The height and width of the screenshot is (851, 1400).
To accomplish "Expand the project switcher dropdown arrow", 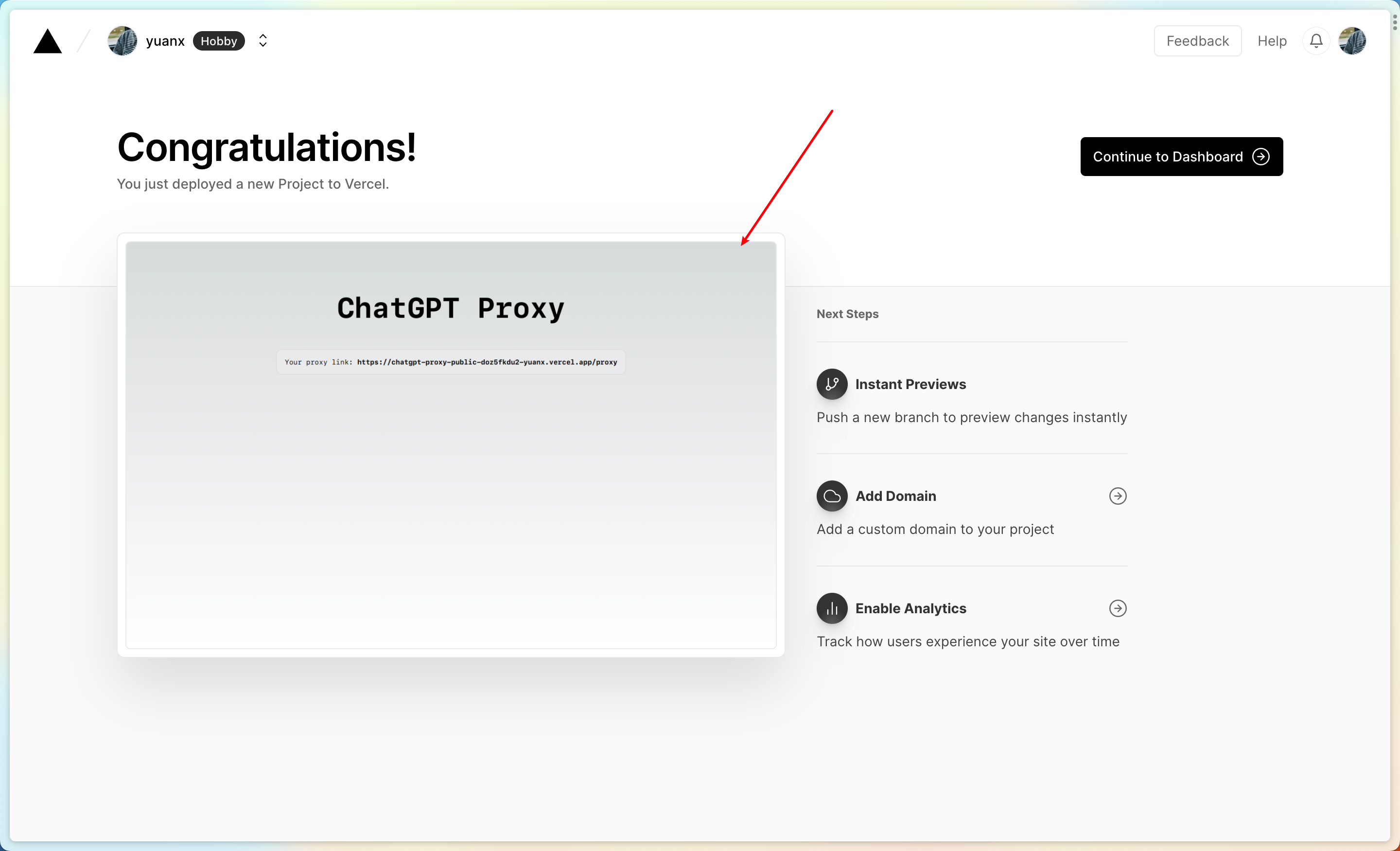I will pos(262,41).
